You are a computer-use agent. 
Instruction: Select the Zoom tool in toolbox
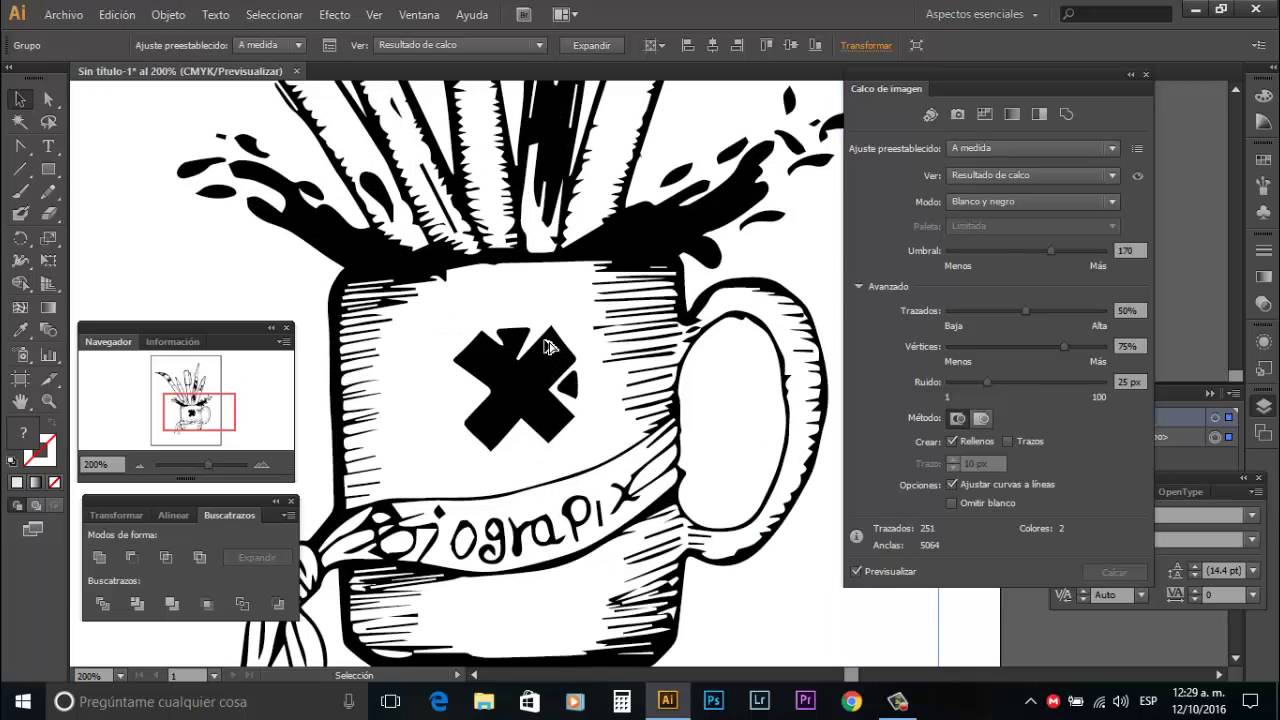point(48,401)
